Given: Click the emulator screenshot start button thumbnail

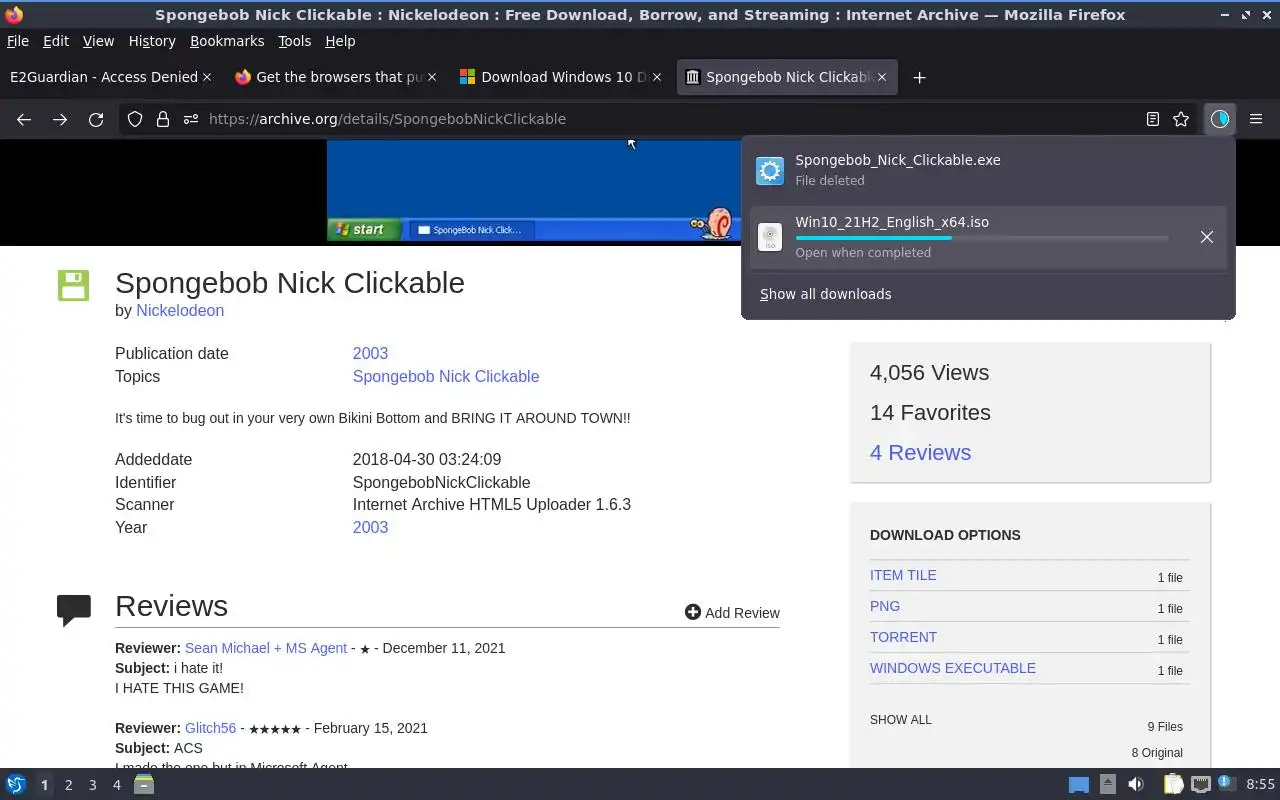Looking at the screenshot, I should click(x=366, y=229).
